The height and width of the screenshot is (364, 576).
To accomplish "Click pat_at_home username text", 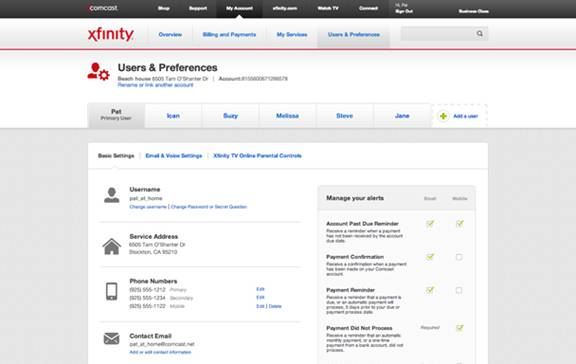I will click(146, 198).
